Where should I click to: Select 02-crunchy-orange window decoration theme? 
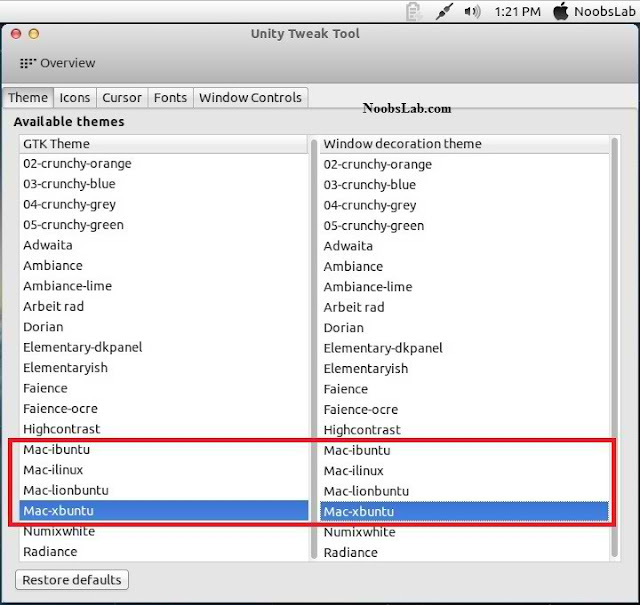[464, 165]
